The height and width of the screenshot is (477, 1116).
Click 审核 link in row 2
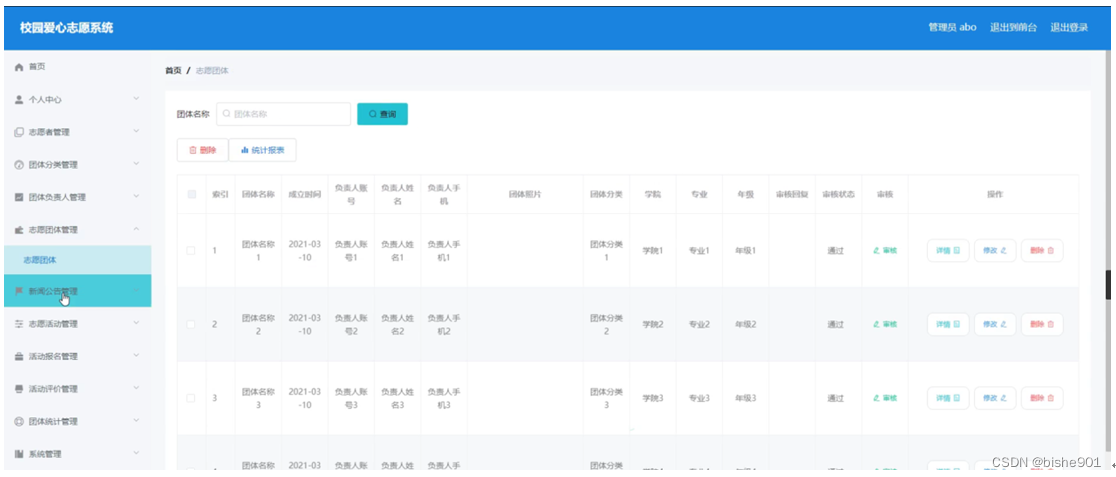[885, 325]
